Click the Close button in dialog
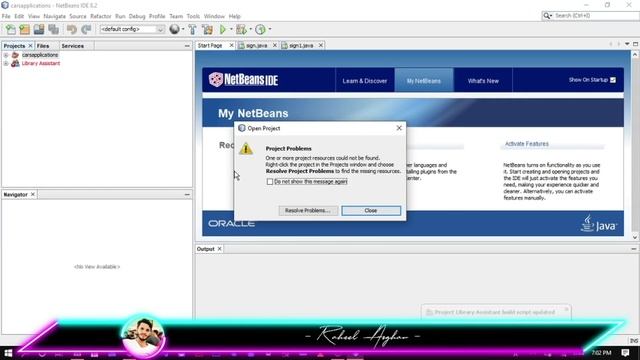 [x=371, y=211]
